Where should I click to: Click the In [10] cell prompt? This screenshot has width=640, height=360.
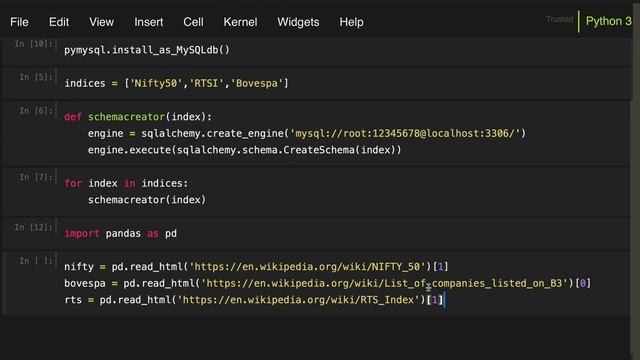tap(34, 44)
